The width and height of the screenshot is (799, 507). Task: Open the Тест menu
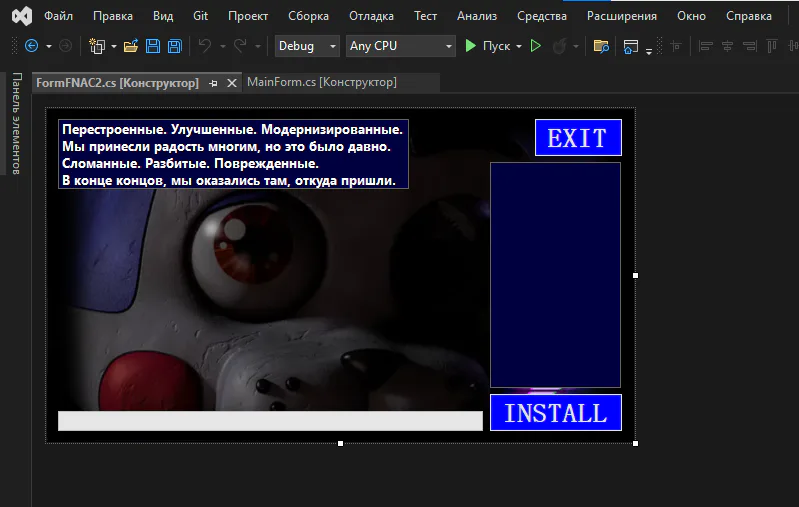pyautogui.click(x=425, y=16)
